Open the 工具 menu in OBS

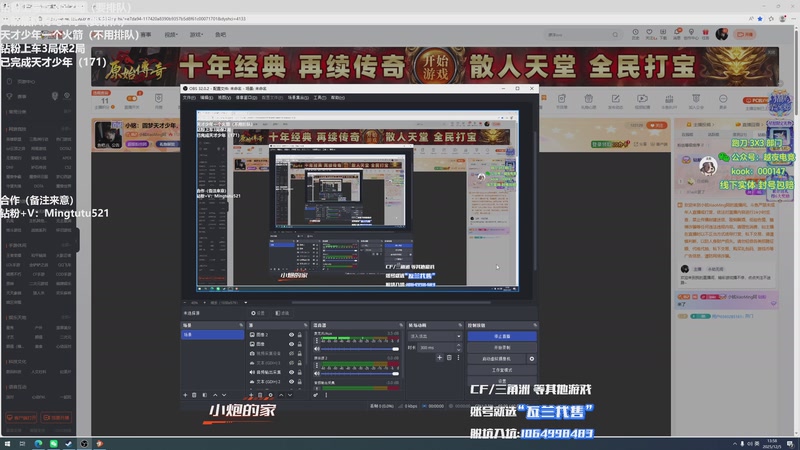tap(319, 97)
